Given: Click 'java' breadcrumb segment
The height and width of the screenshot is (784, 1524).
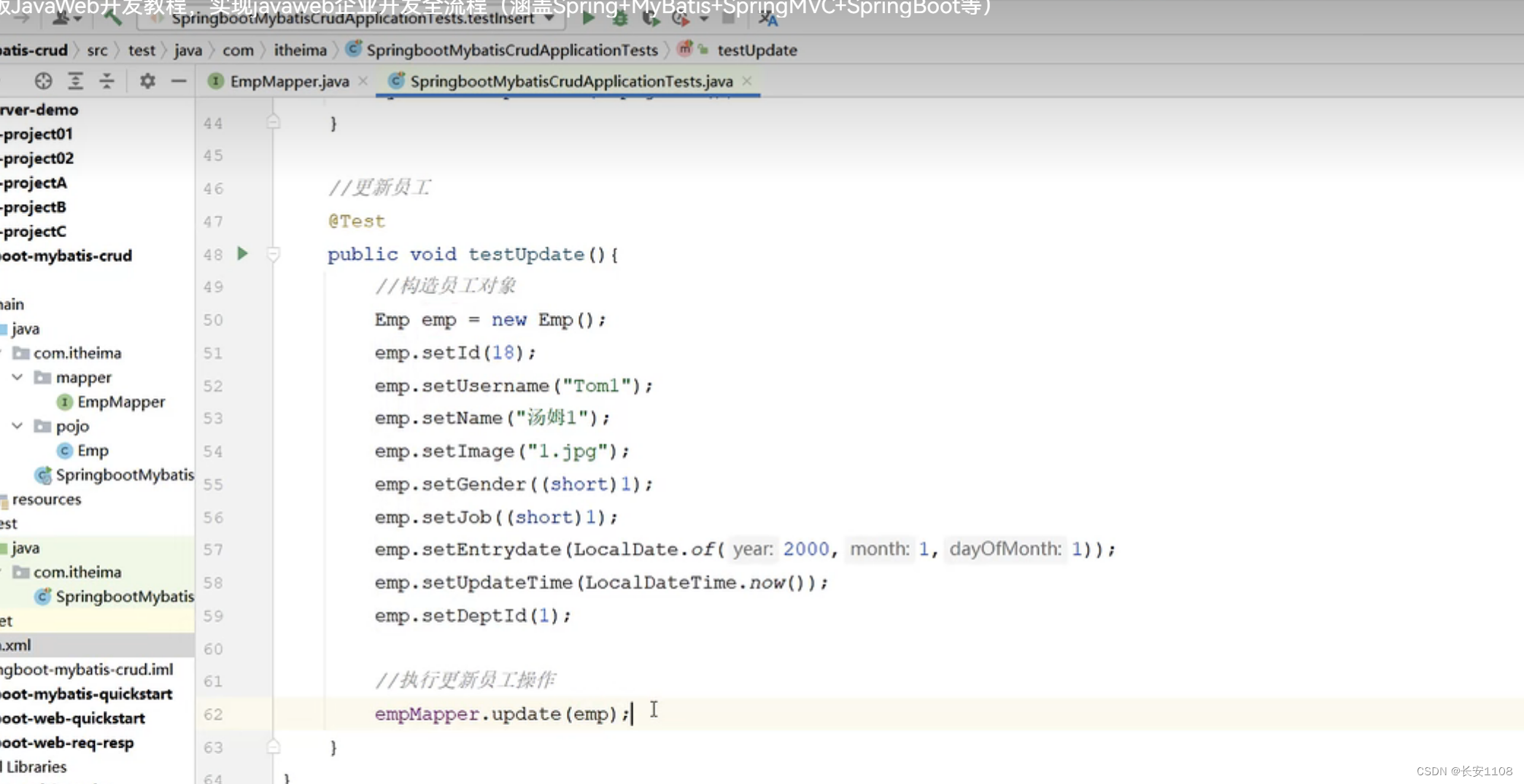Looking at the screenshot, I should pyautogui.click(x=187, y=50).
